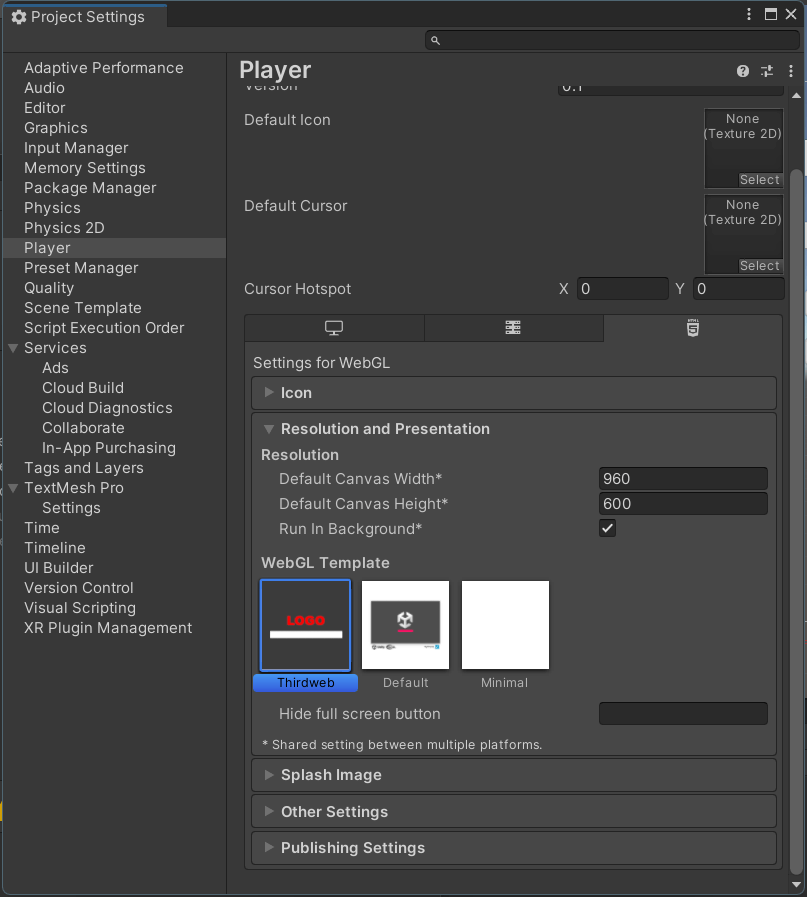Open Player settings help via question mark icon
Image resolution: width=807 pixels, height=897 pixels.
(742, 71)
